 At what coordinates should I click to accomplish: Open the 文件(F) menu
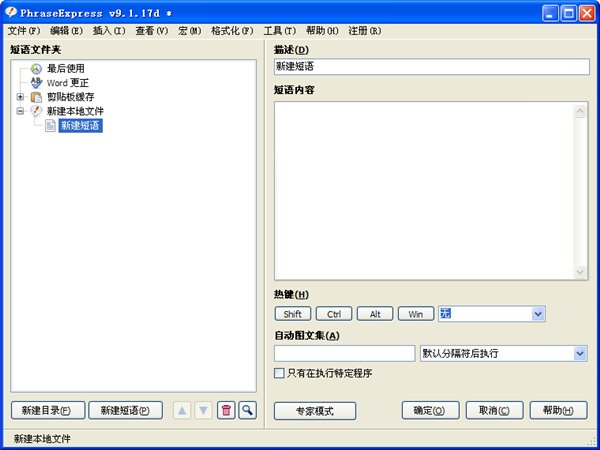[24, 31]
